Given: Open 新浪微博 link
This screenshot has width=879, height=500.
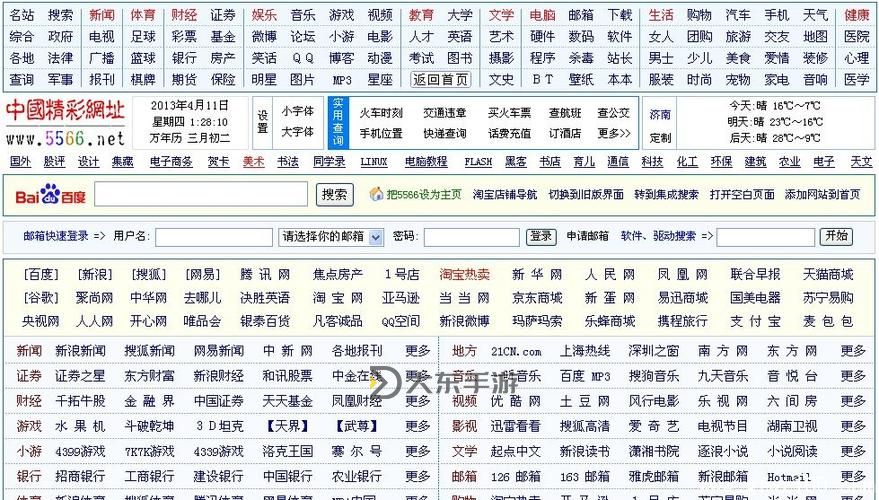Looking at the screenshot, I should pyautogui.click(x=464, y=321).
